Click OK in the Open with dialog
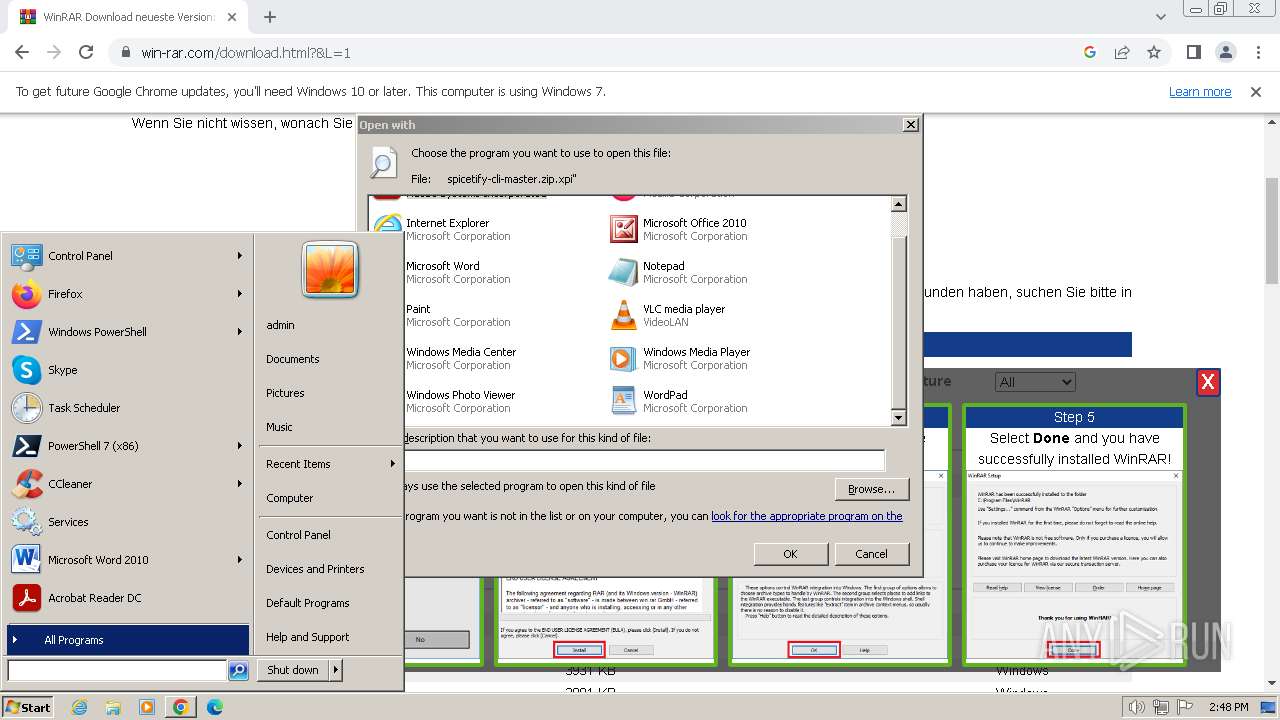 coord(790,554)
